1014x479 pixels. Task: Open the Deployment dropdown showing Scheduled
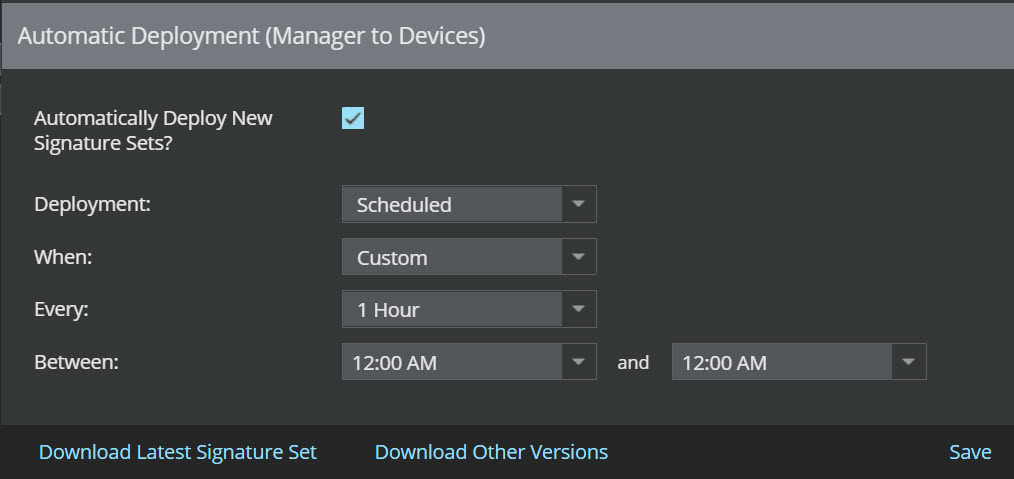click(x=469, y=204)
